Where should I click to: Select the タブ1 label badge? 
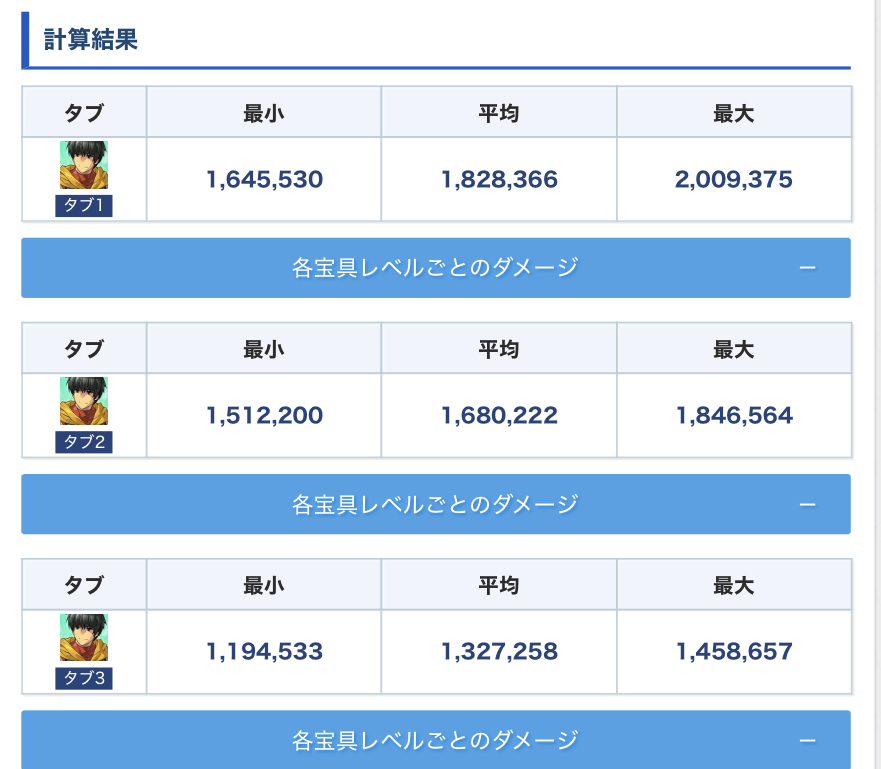tap(84, 207)
